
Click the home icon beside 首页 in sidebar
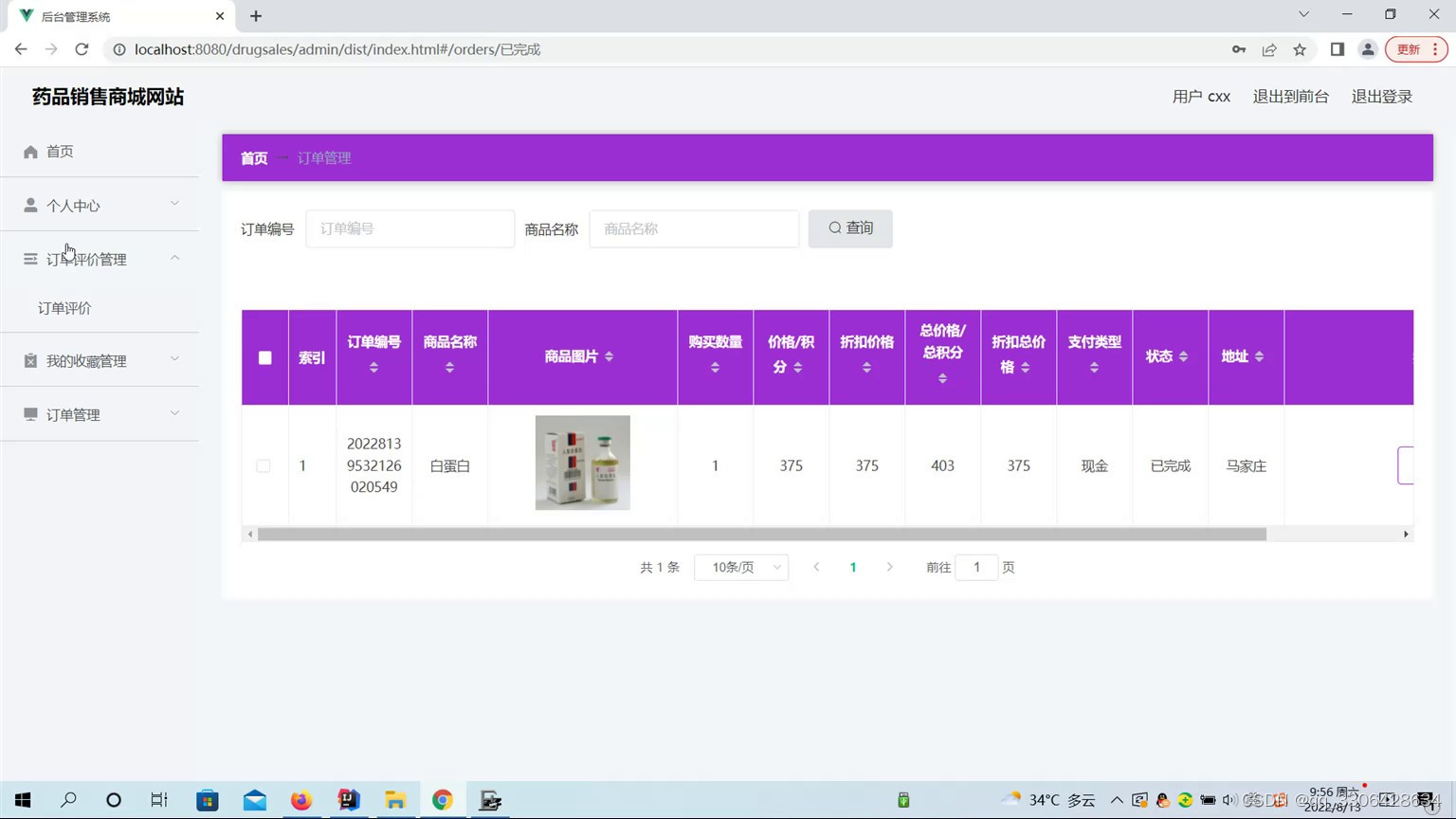[30, 152]
